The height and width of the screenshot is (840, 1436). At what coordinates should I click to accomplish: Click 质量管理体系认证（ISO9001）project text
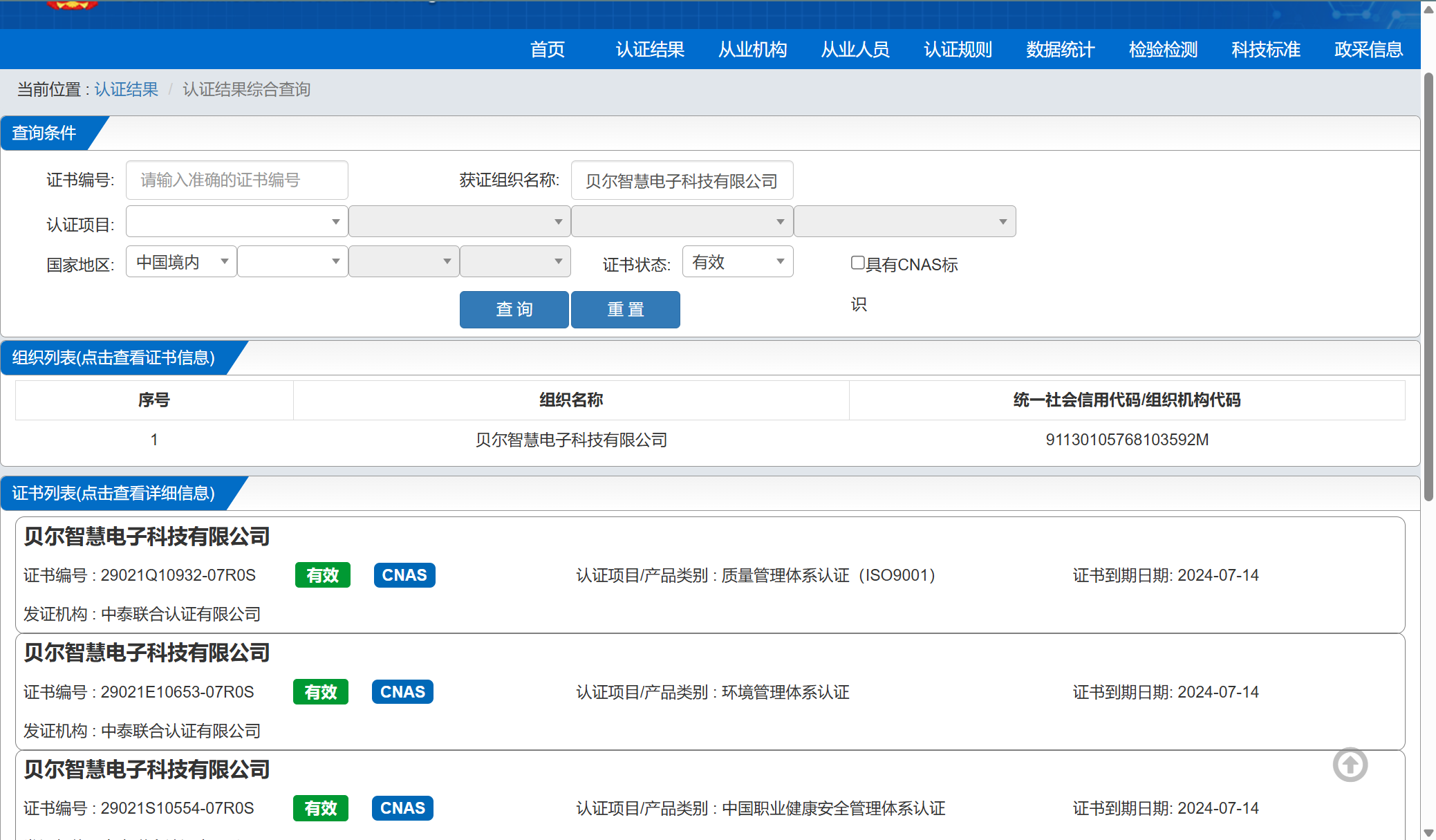[x=828, y=575]
